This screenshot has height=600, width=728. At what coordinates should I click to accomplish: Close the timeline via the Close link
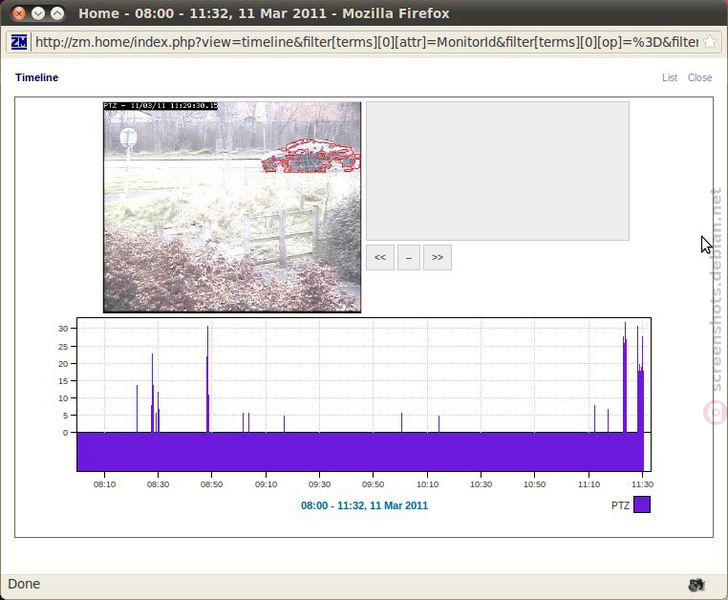click(700, 78)
